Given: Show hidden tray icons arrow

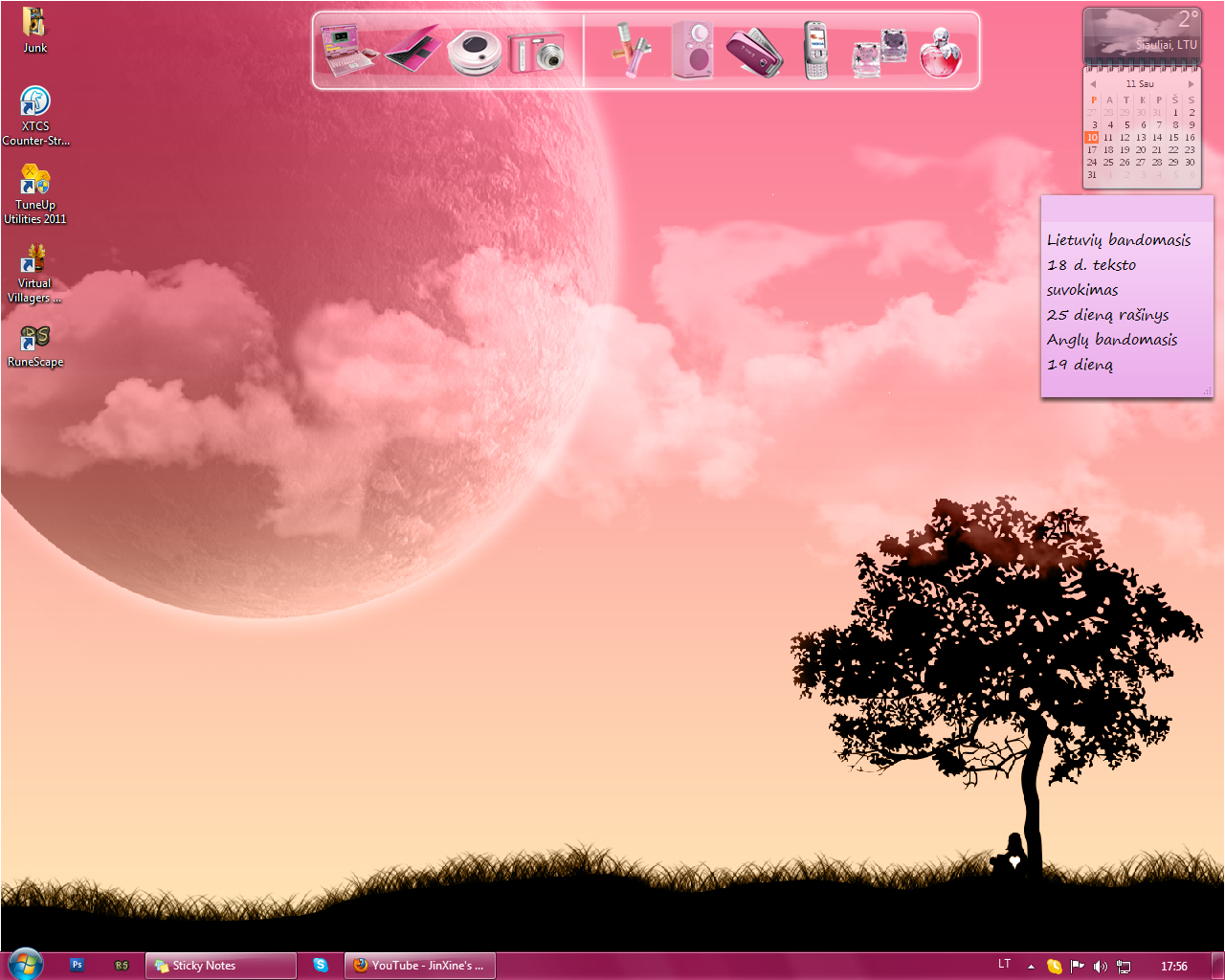Looking at the screenshot, I should 1031,967.
